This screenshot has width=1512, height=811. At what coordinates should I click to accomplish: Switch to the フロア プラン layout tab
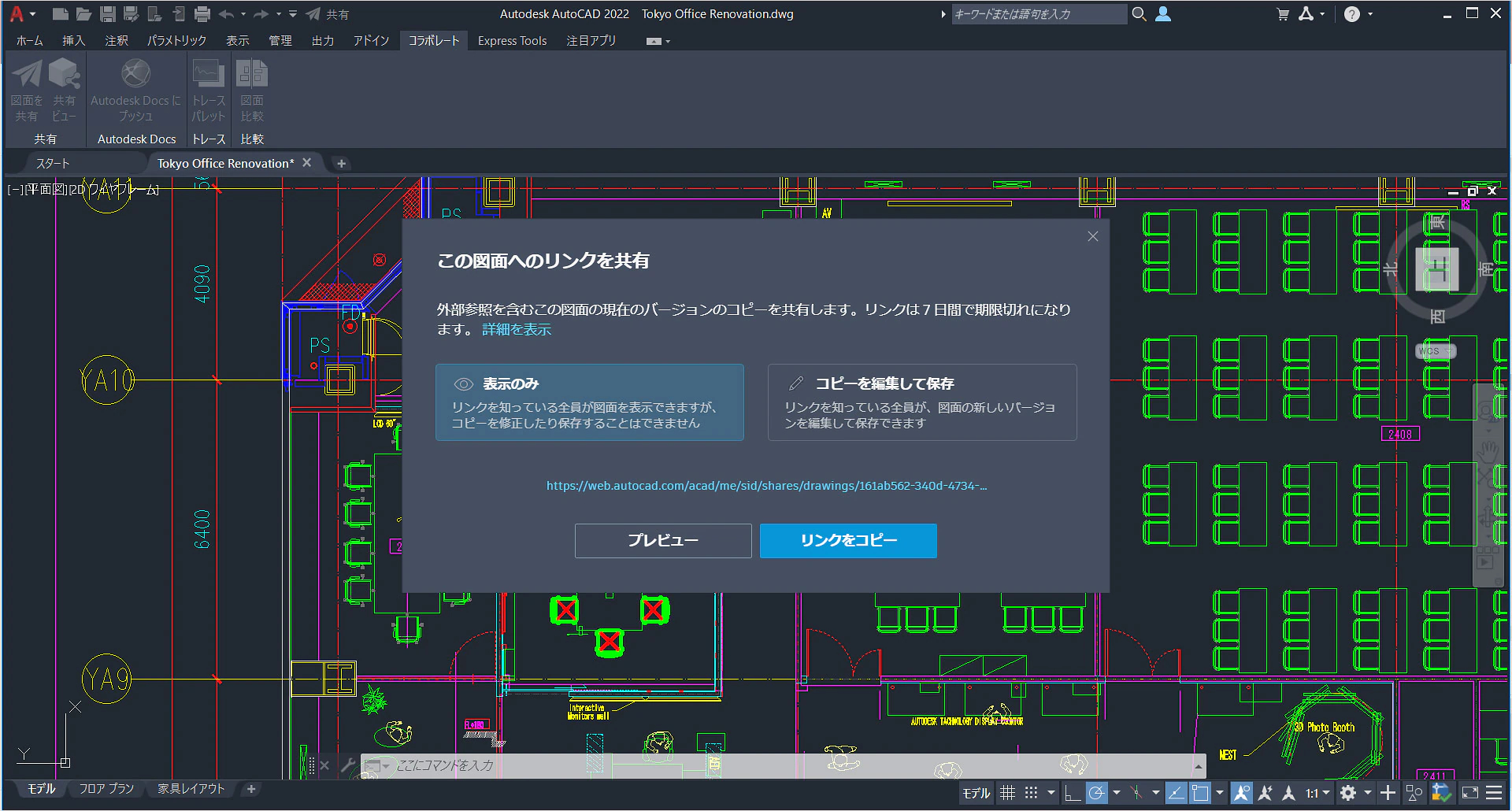tap(106, 788)
